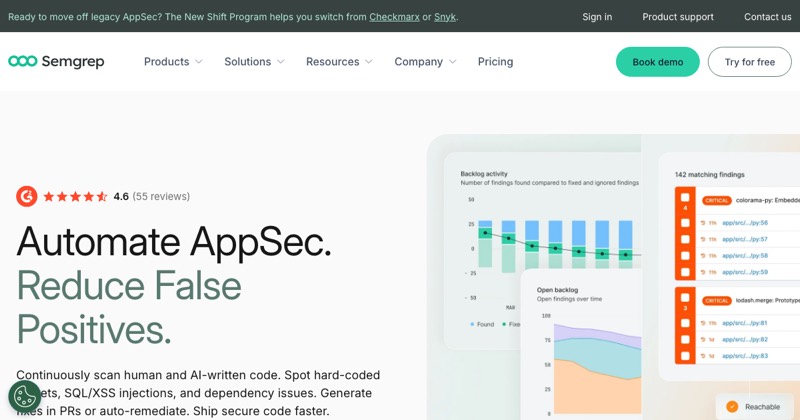Click the history icon in py:83 row
This screenshot has width=800, height=420.
[703, 356]
